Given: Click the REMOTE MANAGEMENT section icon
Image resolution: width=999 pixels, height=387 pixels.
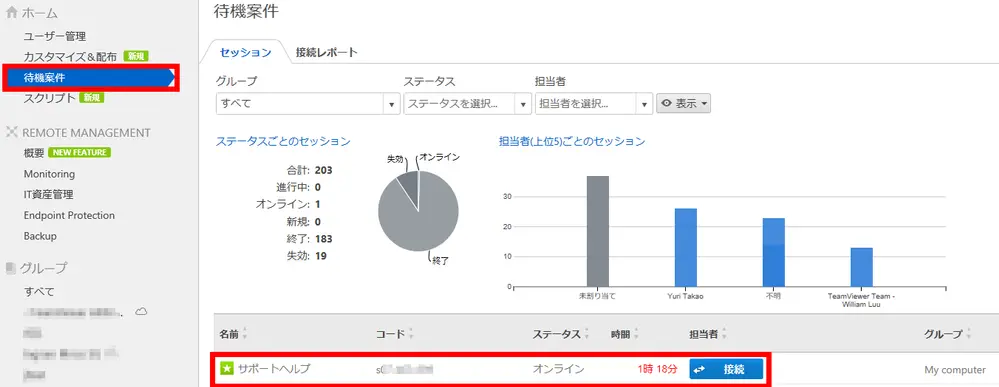Looking at the screenshot, I should click(11, 133).
